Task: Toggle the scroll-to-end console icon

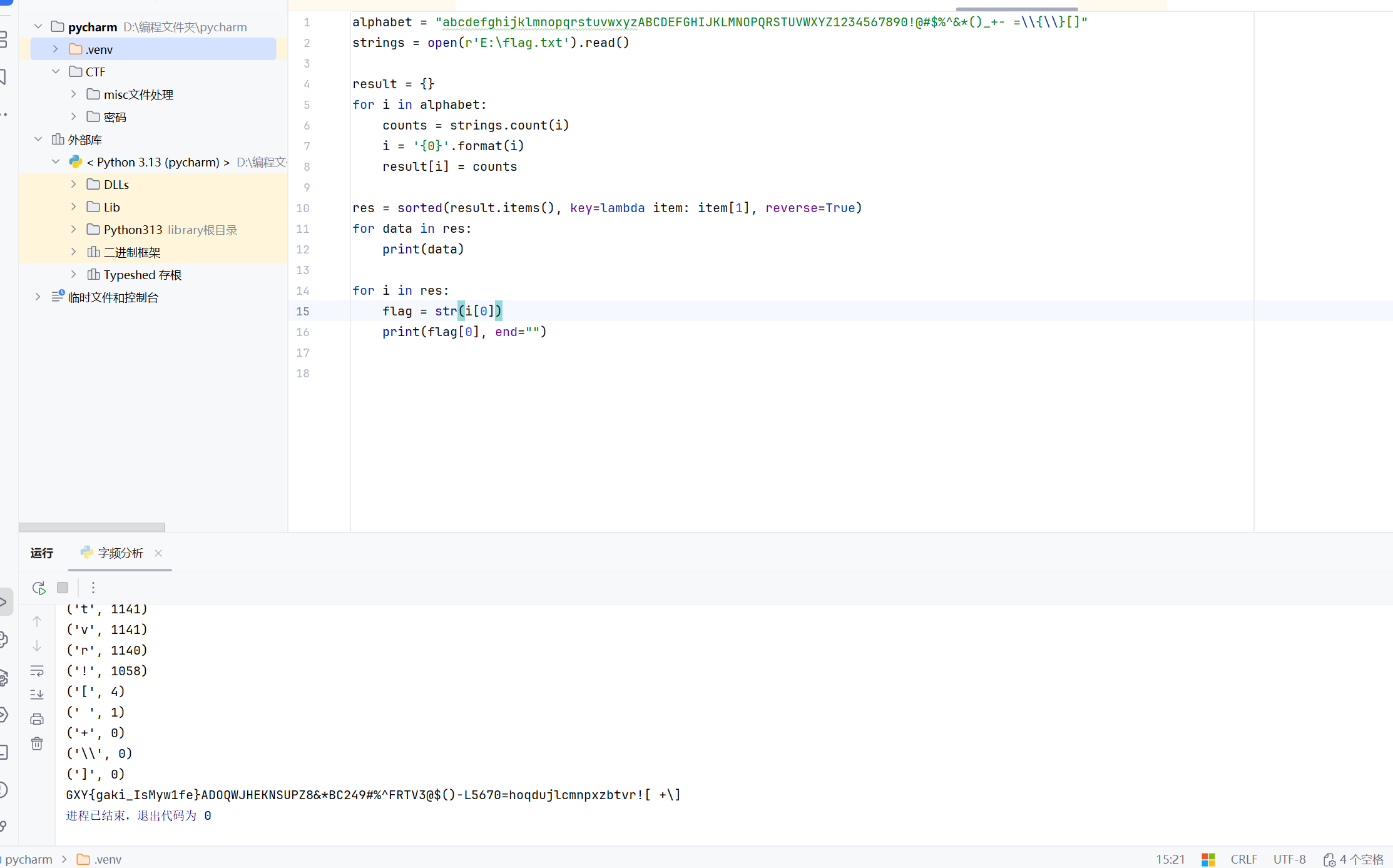Action: click(x=37, y=695)
